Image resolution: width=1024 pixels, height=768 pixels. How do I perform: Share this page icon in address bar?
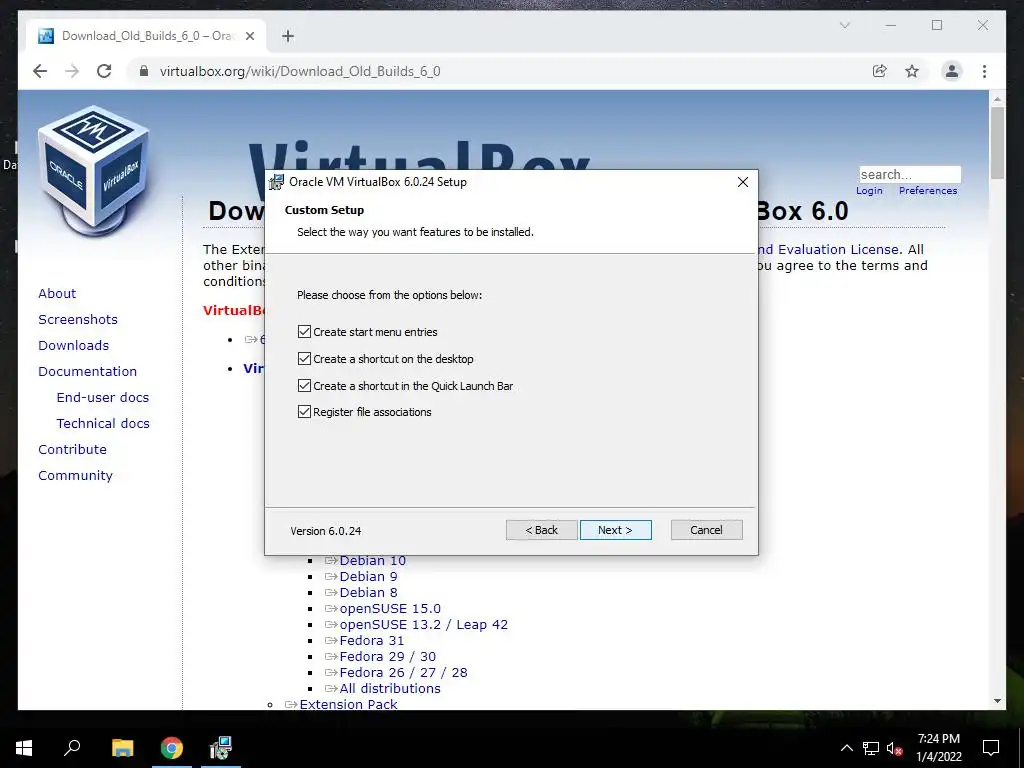tap(880, 71)
